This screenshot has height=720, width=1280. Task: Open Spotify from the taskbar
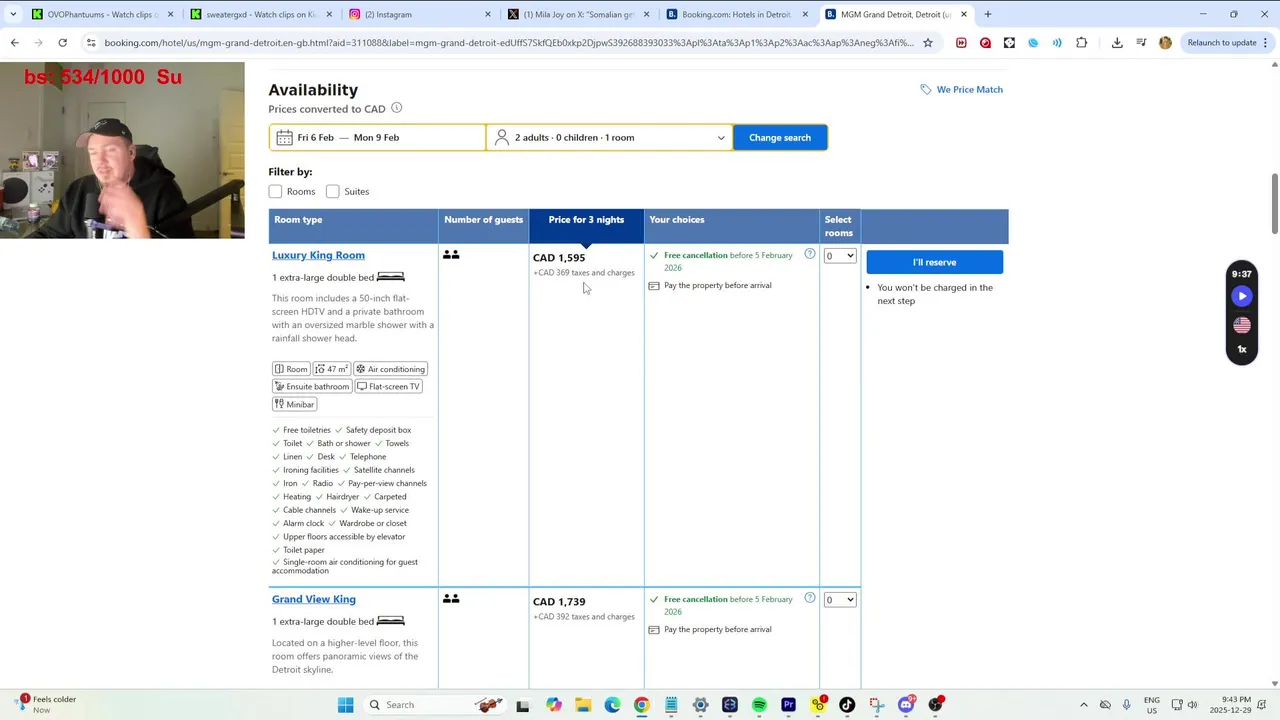coord(759,705)
